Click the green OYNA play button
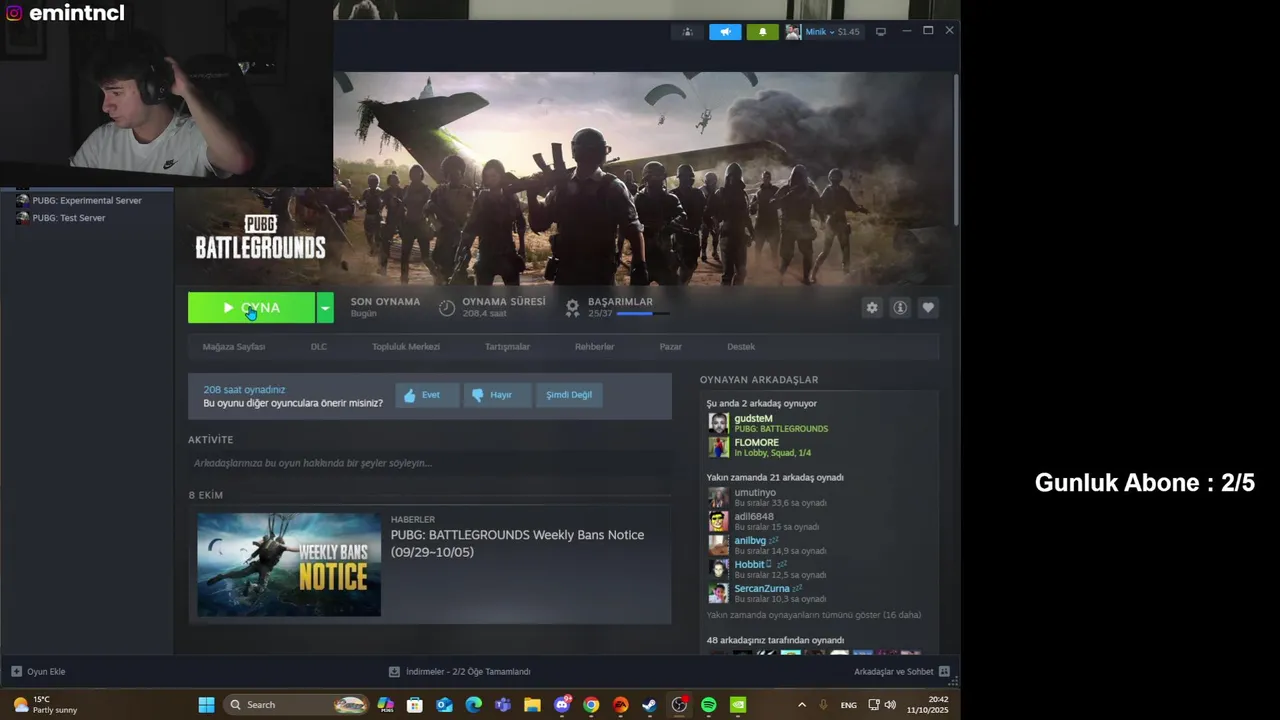The height and width of the screenshot is (720, 1280). tap(252, 308)
